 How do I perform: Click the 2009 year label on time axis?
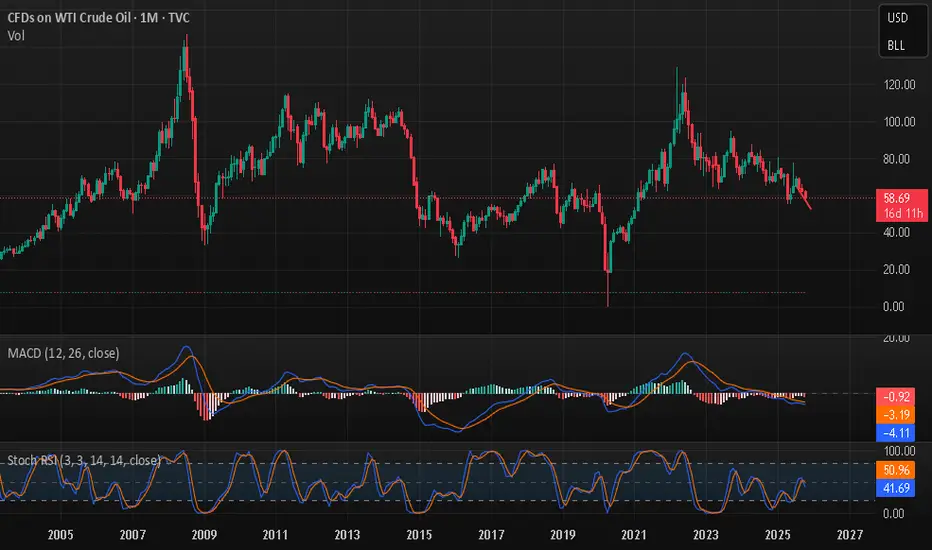click(204, 535)
